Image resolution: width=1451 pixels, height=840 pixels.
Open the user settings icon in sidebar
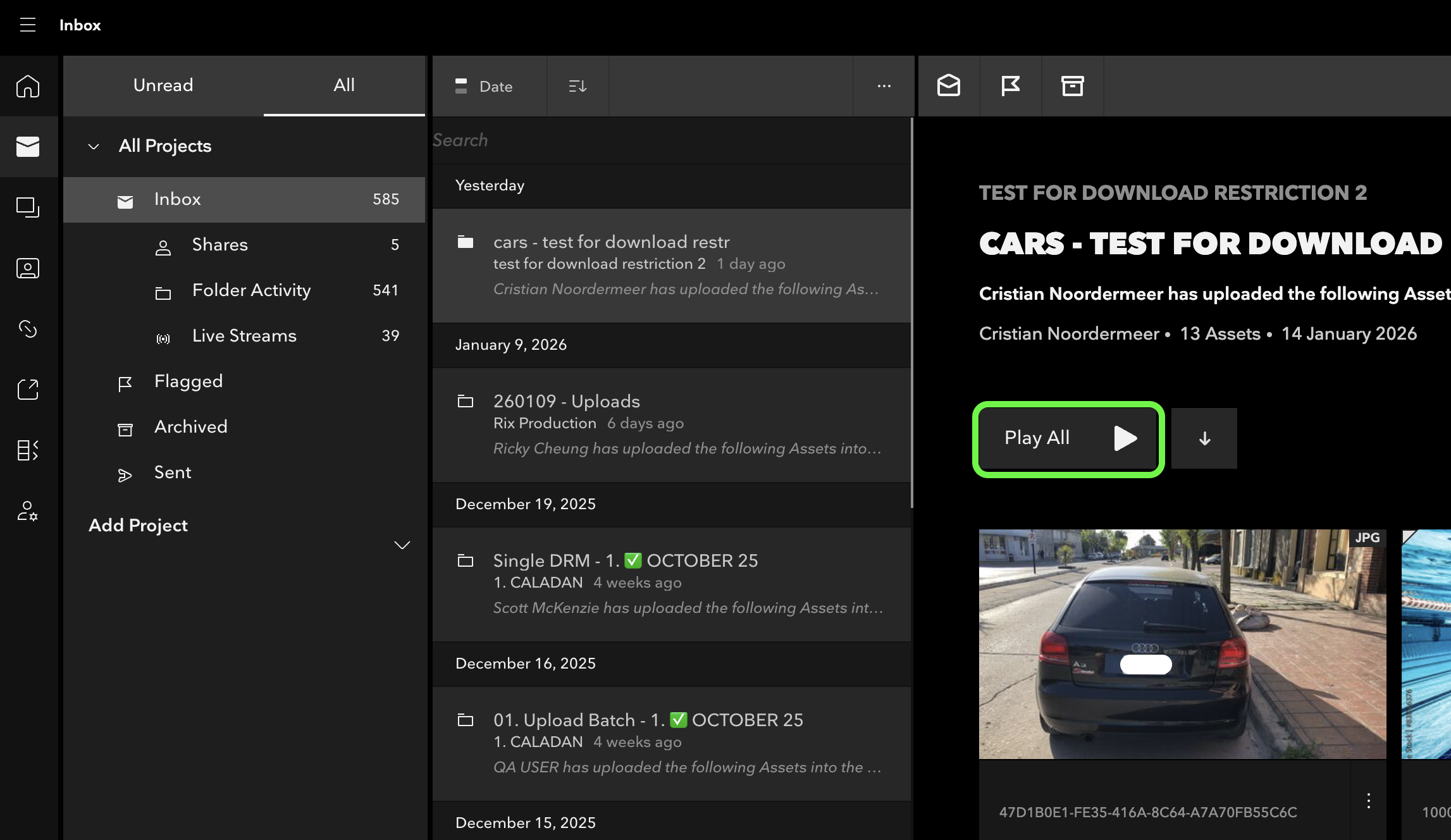pyautogui.click(x=28, y=511)
